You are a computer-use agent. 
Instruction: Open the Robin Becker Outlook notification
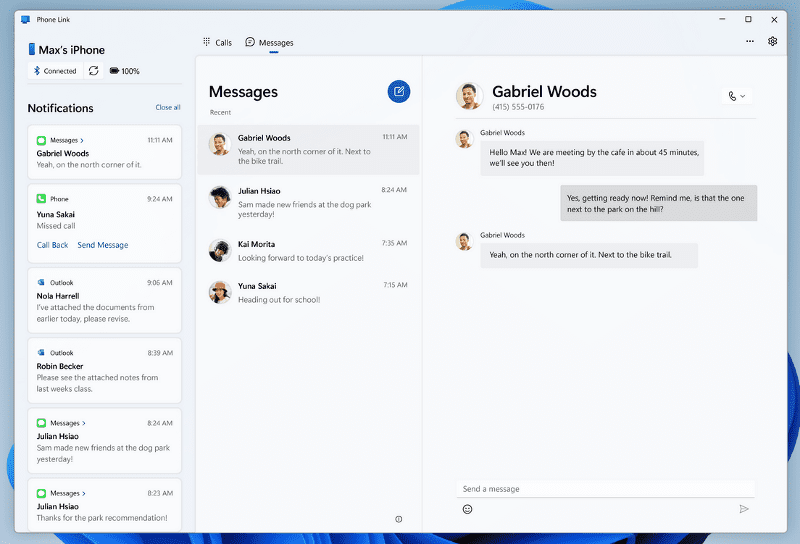pyautogui.click(x=105, y=370)
